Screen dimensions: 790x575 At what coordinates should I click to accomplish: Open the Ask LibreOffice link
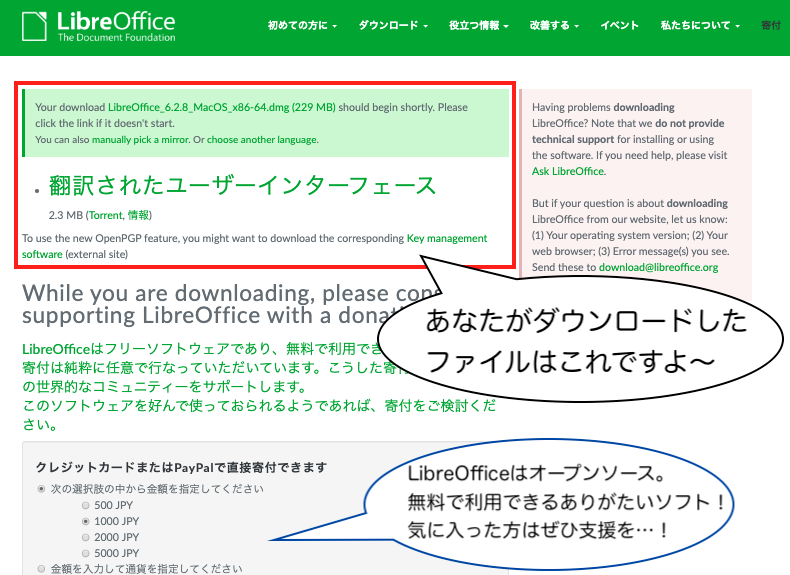coord(568,171)
